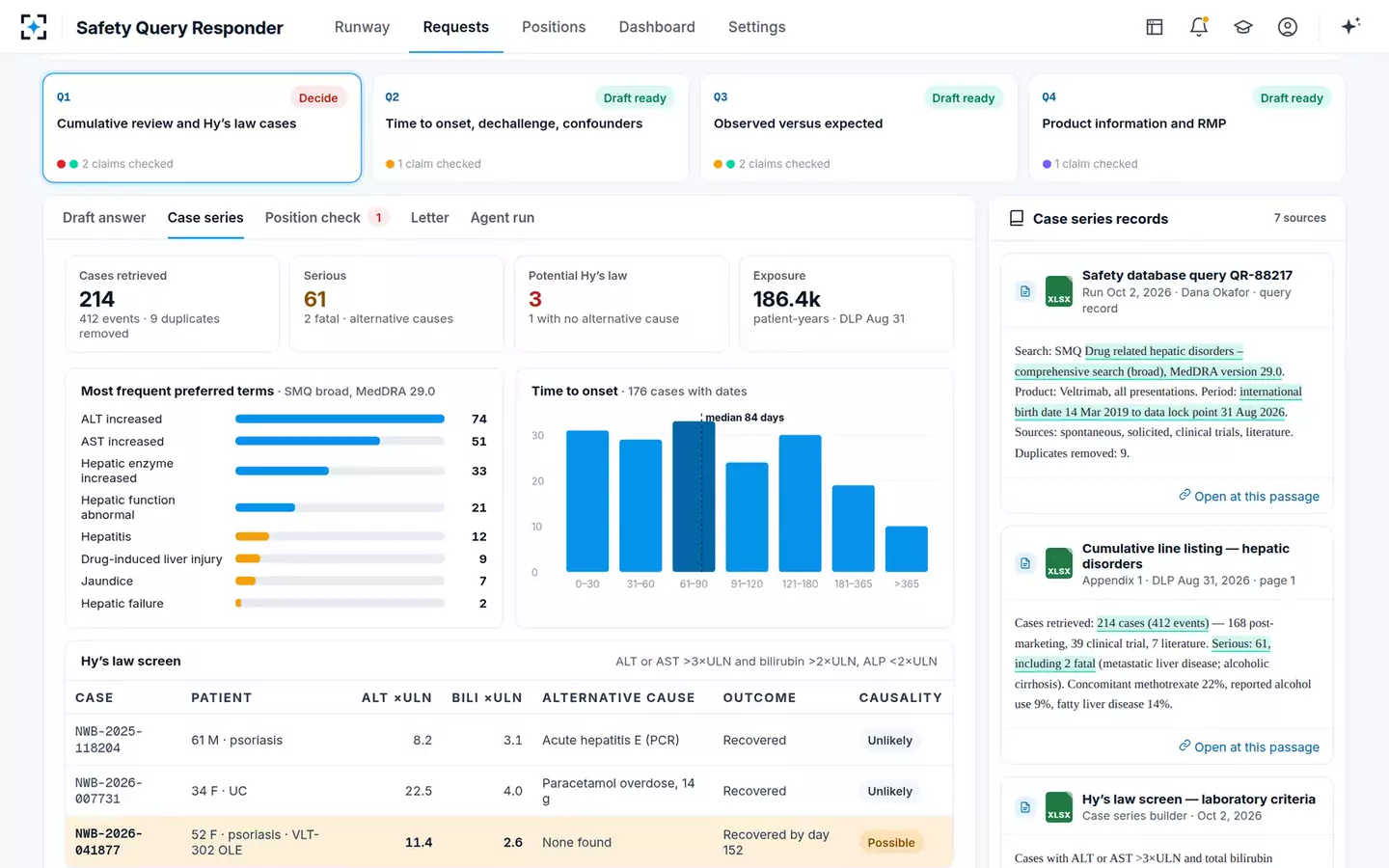Screen dimensions: 1389x868
Task: Select case row NWB-2026-041877
Action: tap(509, 842)
